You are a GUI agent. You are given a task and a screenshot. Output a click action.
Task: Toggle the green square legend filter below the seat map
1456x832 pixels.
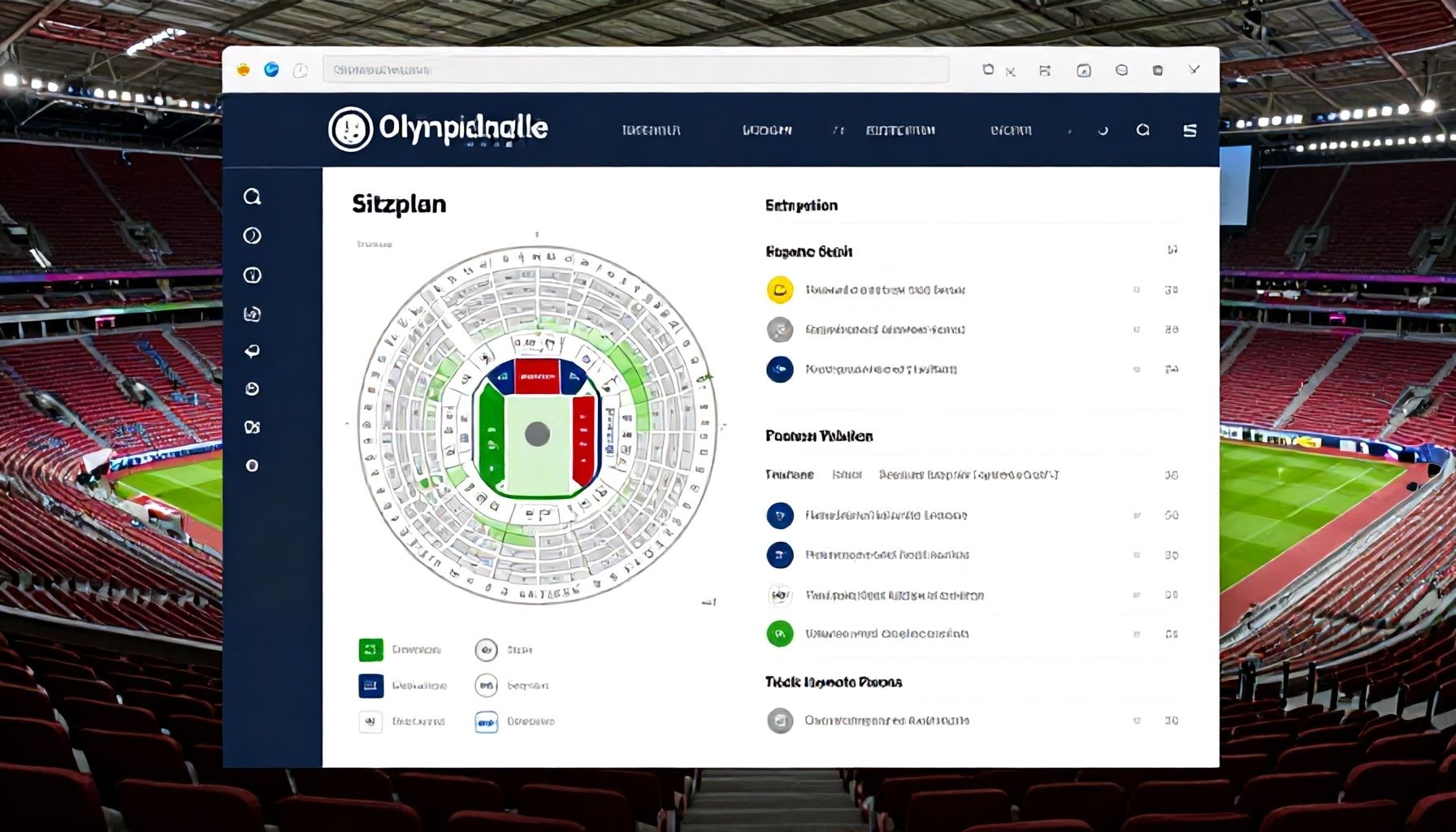click(370, 650)
